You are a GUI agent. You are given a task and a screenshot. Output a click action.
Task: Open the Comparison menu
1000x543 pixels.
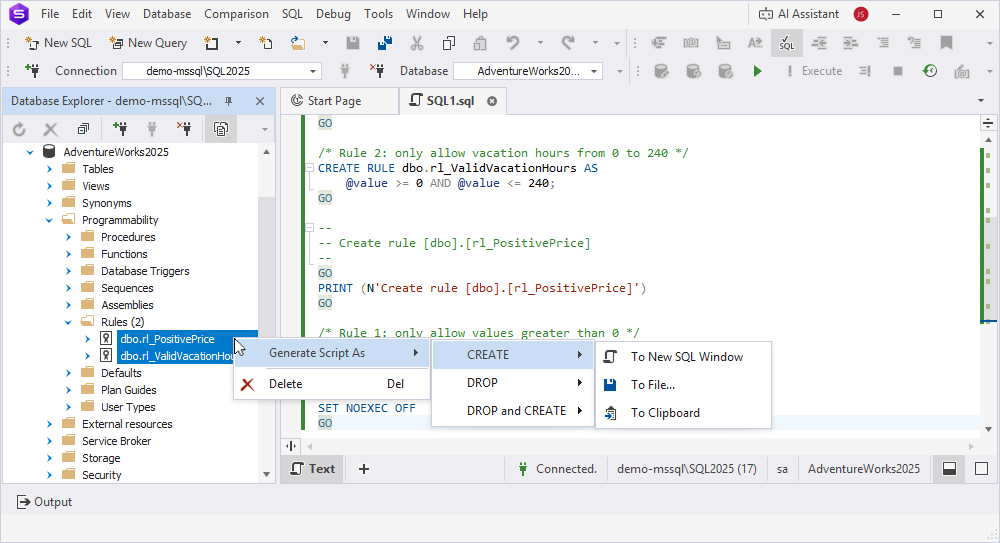point(236,14)
